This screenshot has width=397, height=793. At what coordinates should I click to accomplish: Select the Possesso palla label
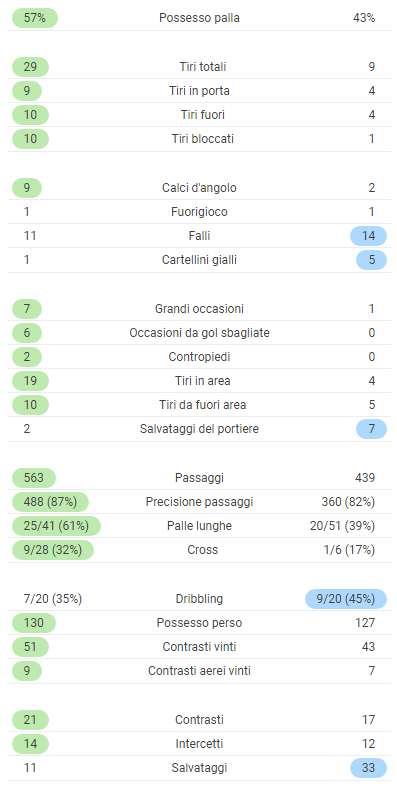point(199,18)
